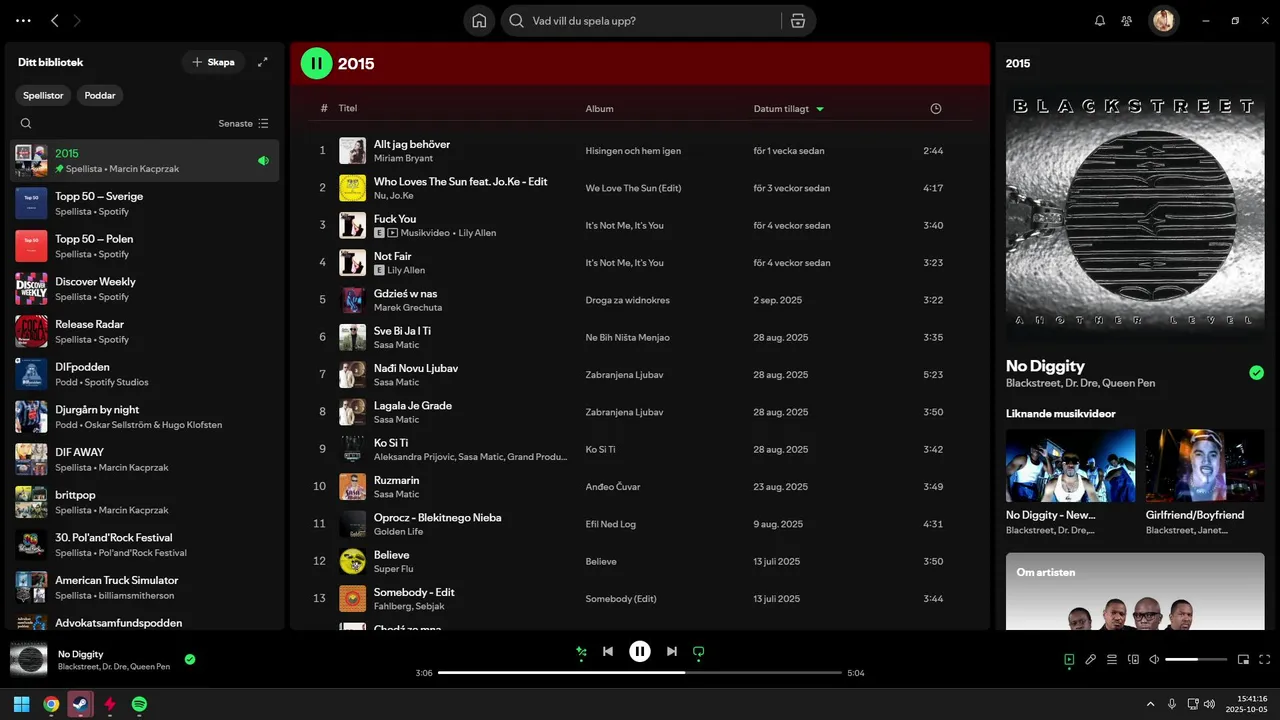Select the track Believe by Super Flu
The width and height of the screenshot is (1280, 720).
[640, 561]
